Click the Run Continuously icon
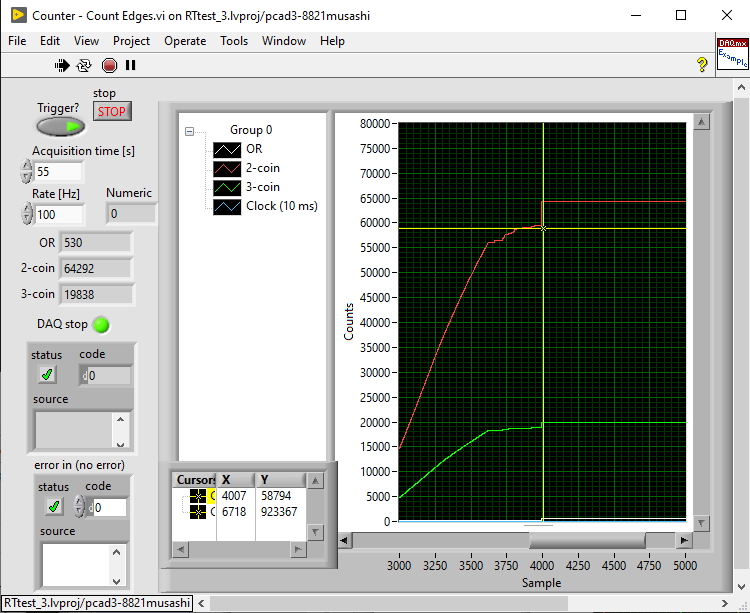750x613 pixels. click(85, 65)
